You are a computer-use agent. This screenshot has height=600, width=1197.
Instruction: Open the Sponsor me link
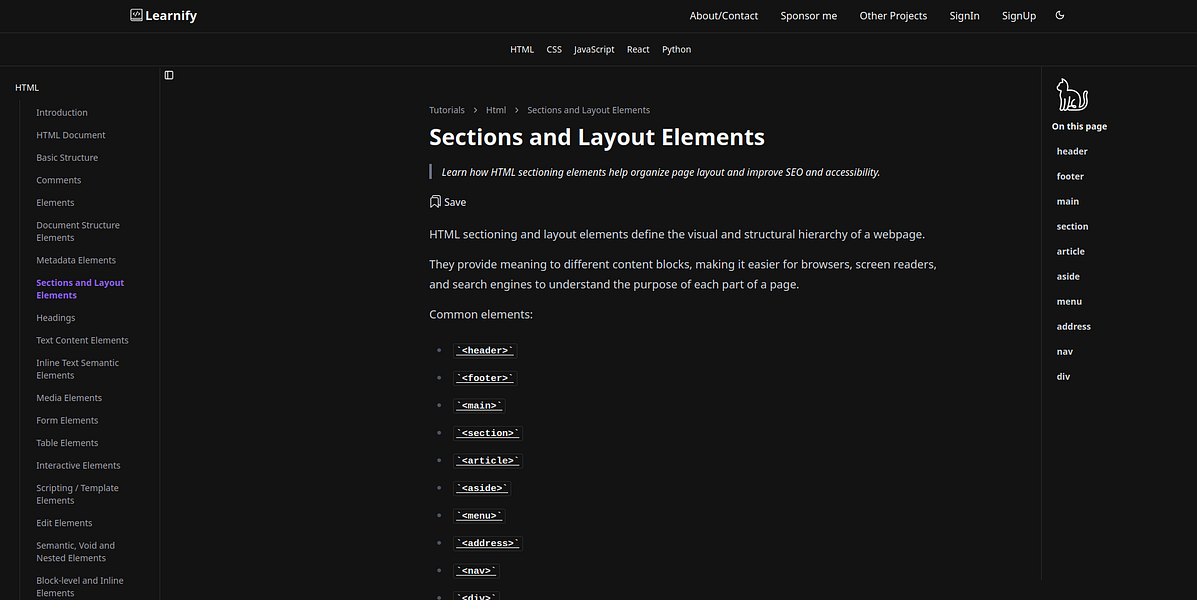coord(808,16)
